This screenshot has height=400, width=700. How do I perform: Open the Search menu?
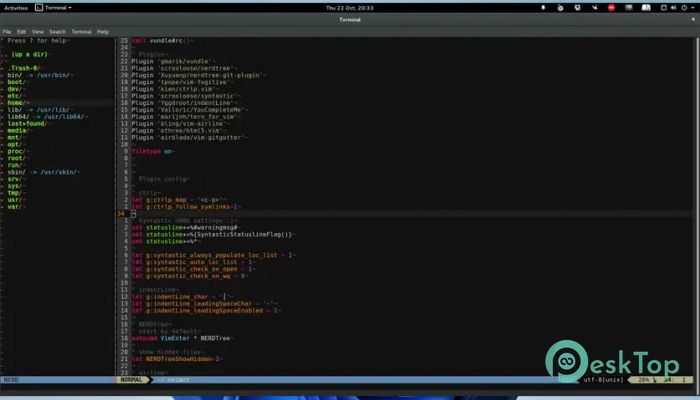point(57,32)
